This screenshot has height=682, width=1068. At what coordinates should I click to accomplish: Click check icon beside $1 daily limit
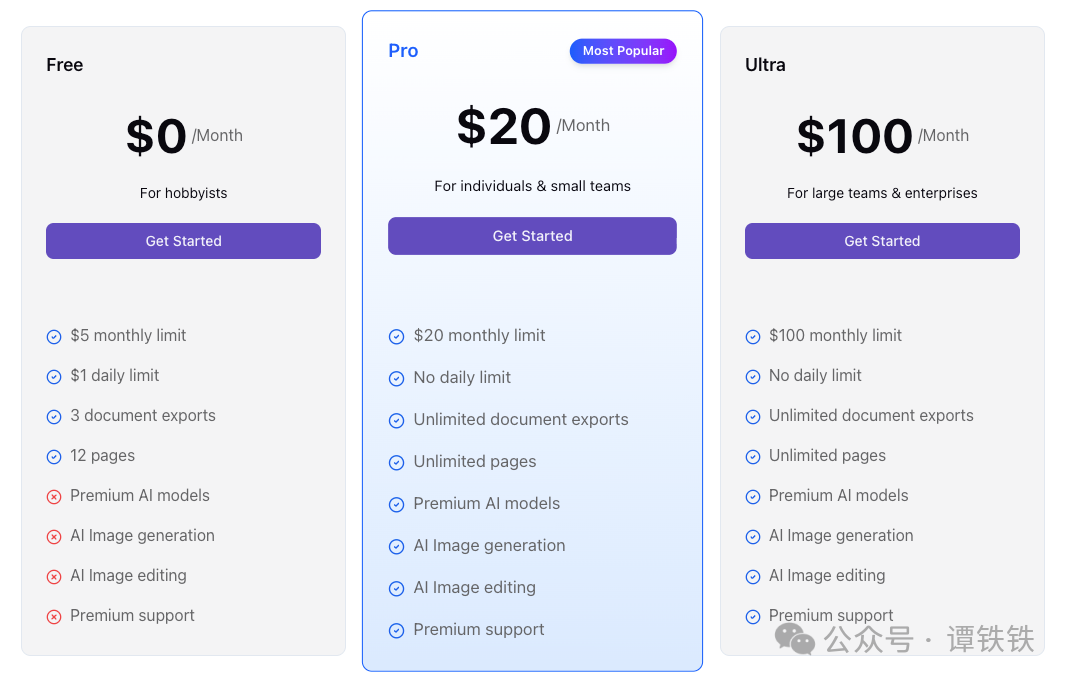click(54, 377)
